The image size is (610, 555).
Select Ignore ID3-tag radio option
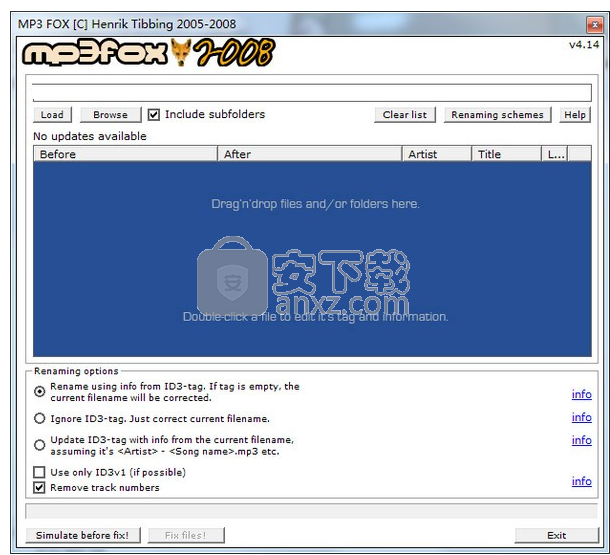(39, 418)
